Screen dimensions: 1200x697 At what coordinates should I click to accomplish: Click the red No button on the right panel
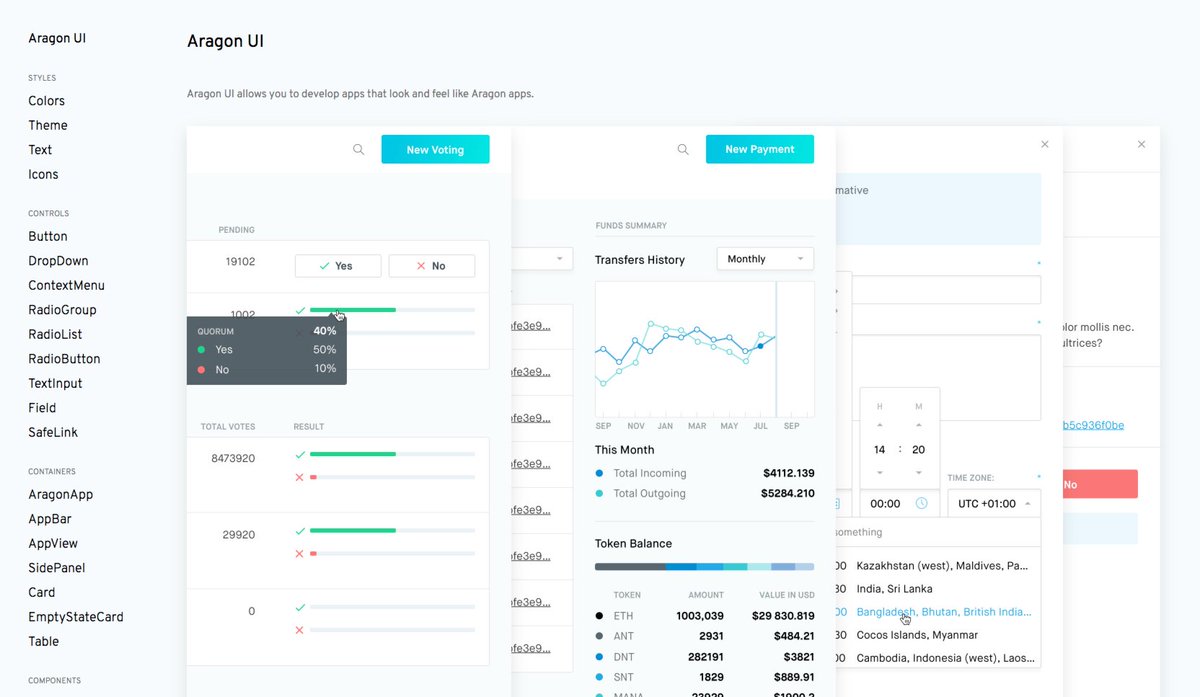tap(1100, 484)
